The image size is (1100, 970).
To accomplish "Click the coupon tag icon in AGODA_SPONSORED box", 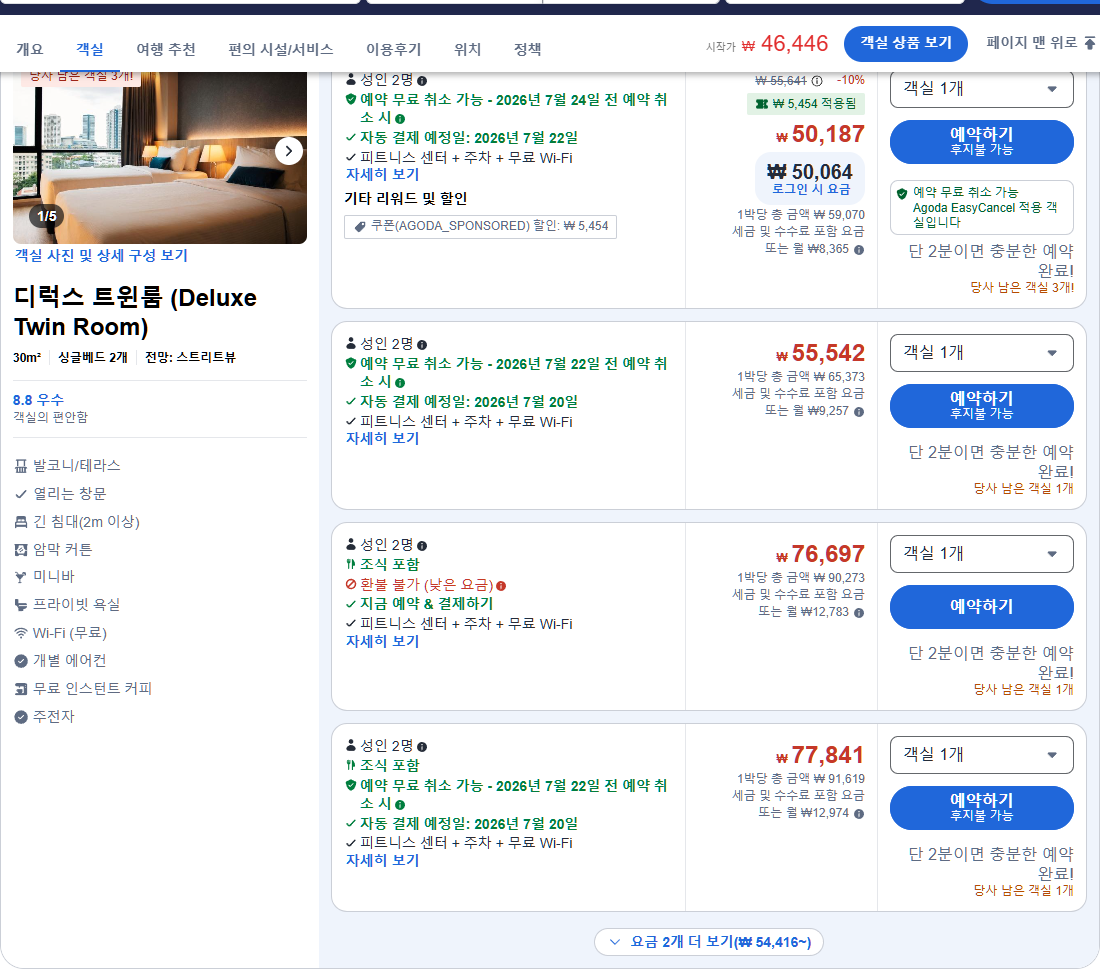I will 360,227.
